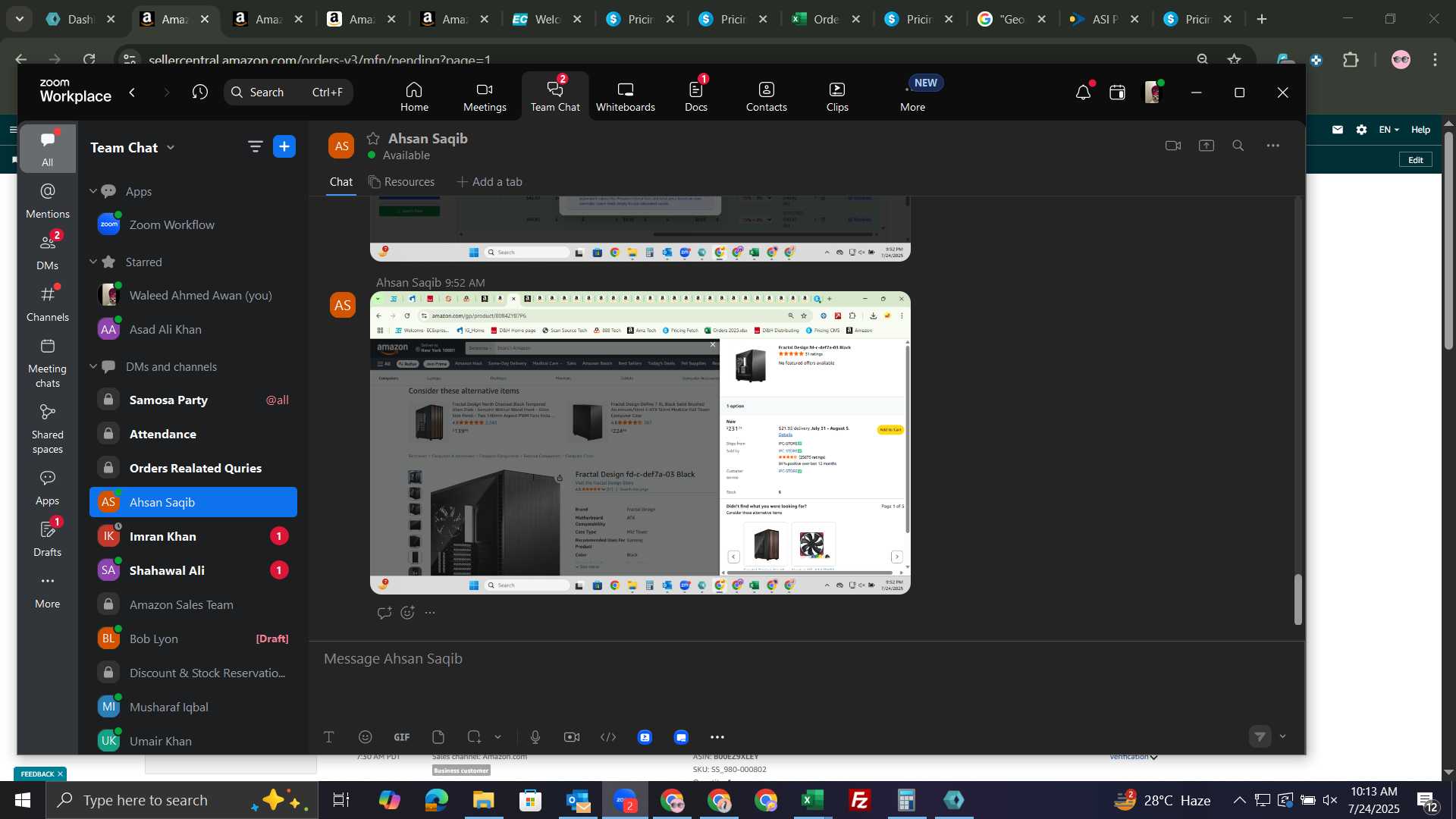Switch to Whiteboards tab

625,96
